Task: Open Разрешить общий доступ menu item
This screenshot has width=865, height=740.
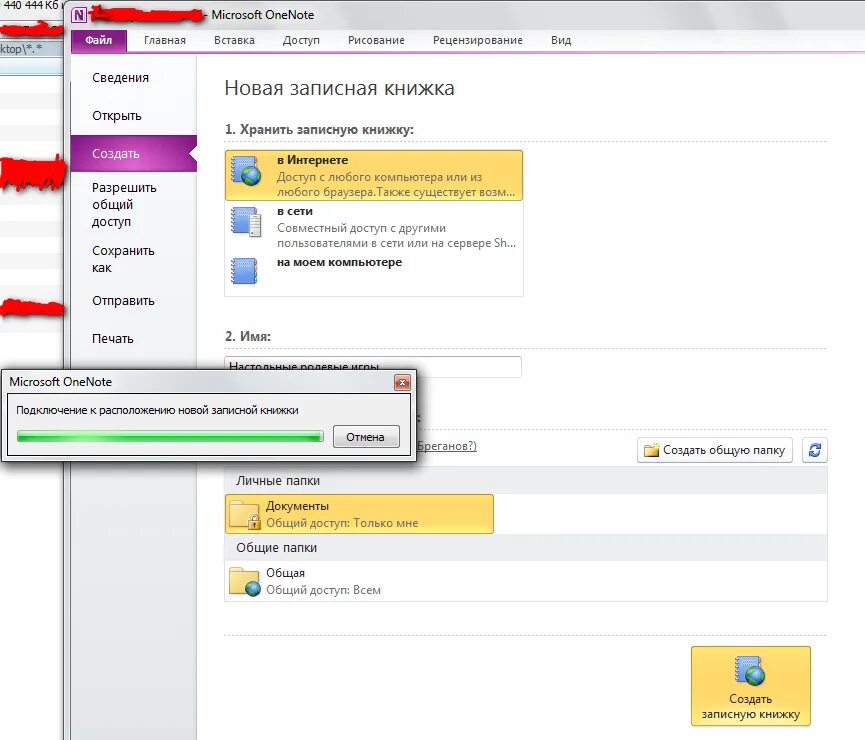Action: pos(134,204)
